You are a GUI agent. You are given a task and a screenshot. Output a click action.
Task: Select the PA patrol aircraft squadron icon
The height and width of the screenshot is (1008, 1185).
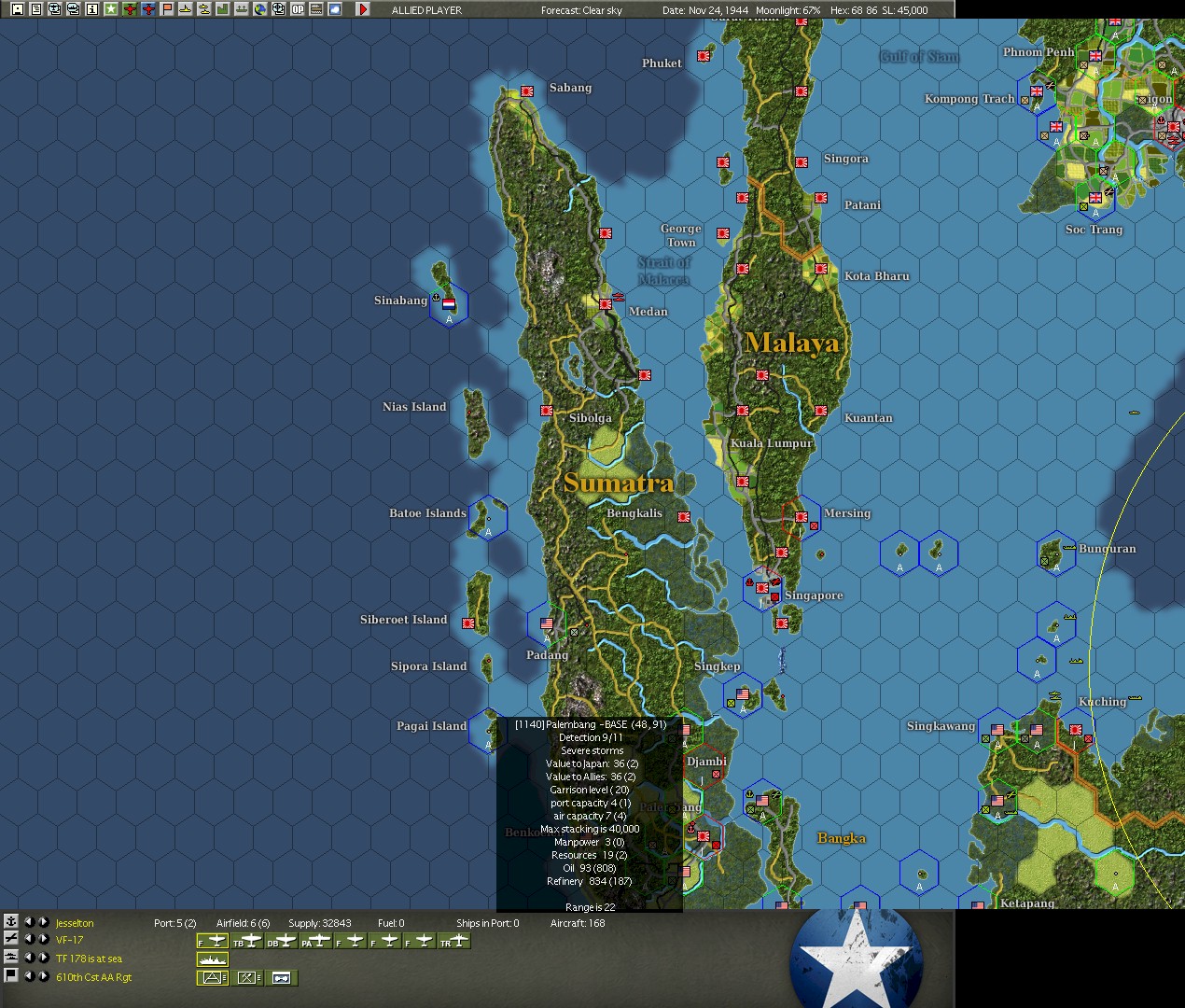tap(316, 942)
